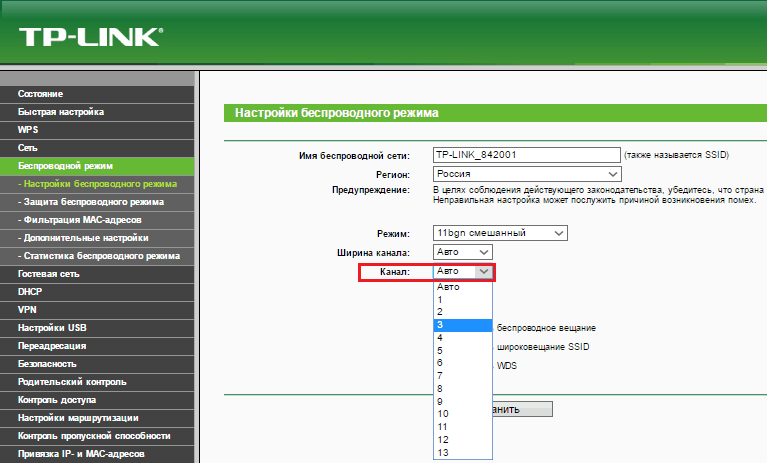The width and height of the screenshot is (767, 463).
Task: Choose channel 1 in the list
Action: [x=463, y=300]
